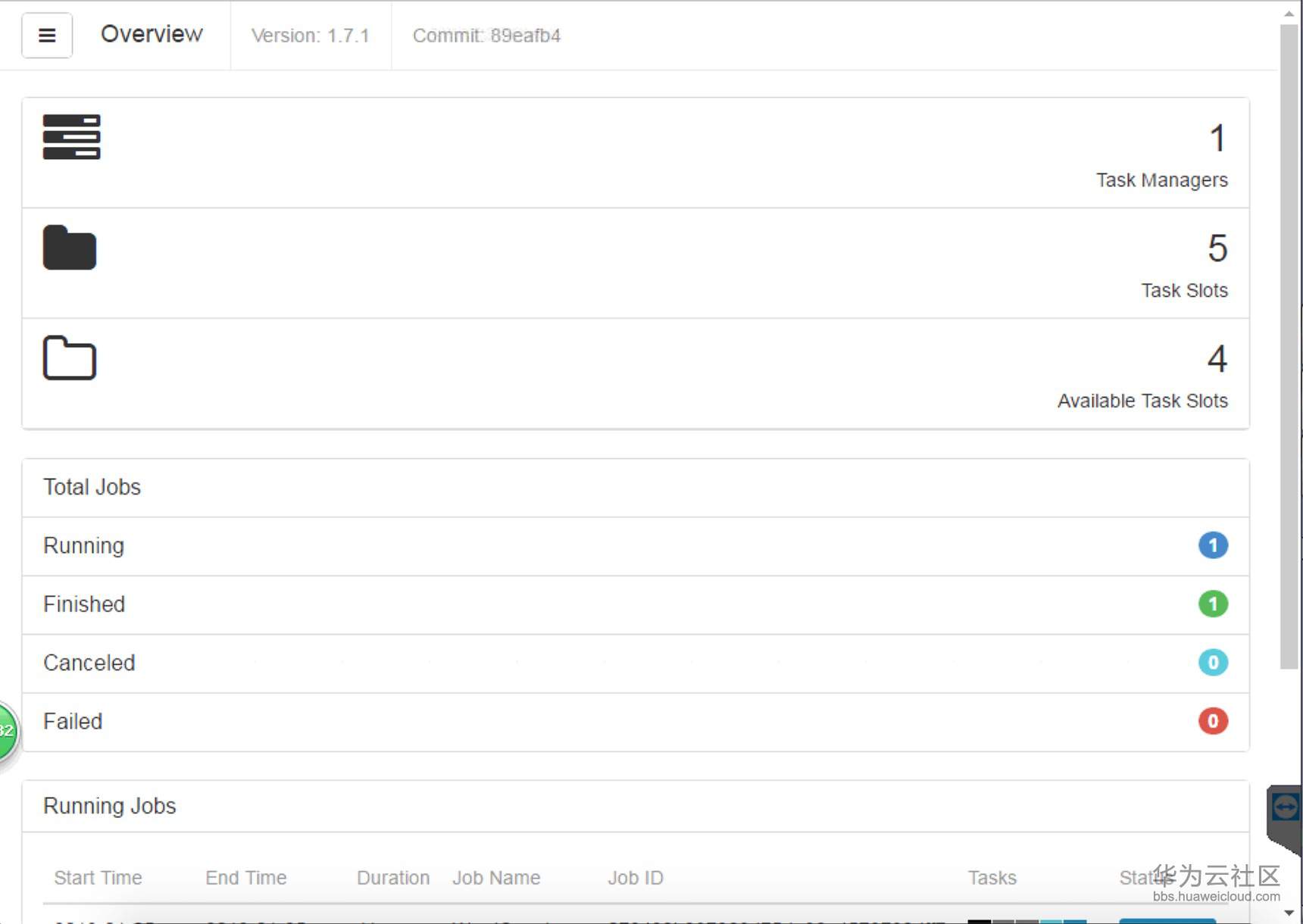The width and height of the screenshot is (1303, 924).
Task: Click the red Failed jobs count badge
Action: pos(1213,721)
